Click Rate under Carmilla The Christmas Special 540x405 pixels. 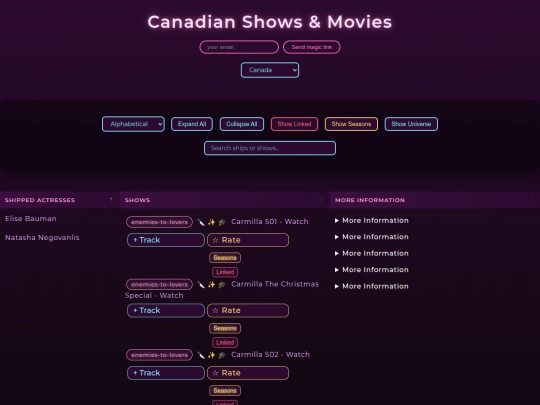click(x=248, y=310)
